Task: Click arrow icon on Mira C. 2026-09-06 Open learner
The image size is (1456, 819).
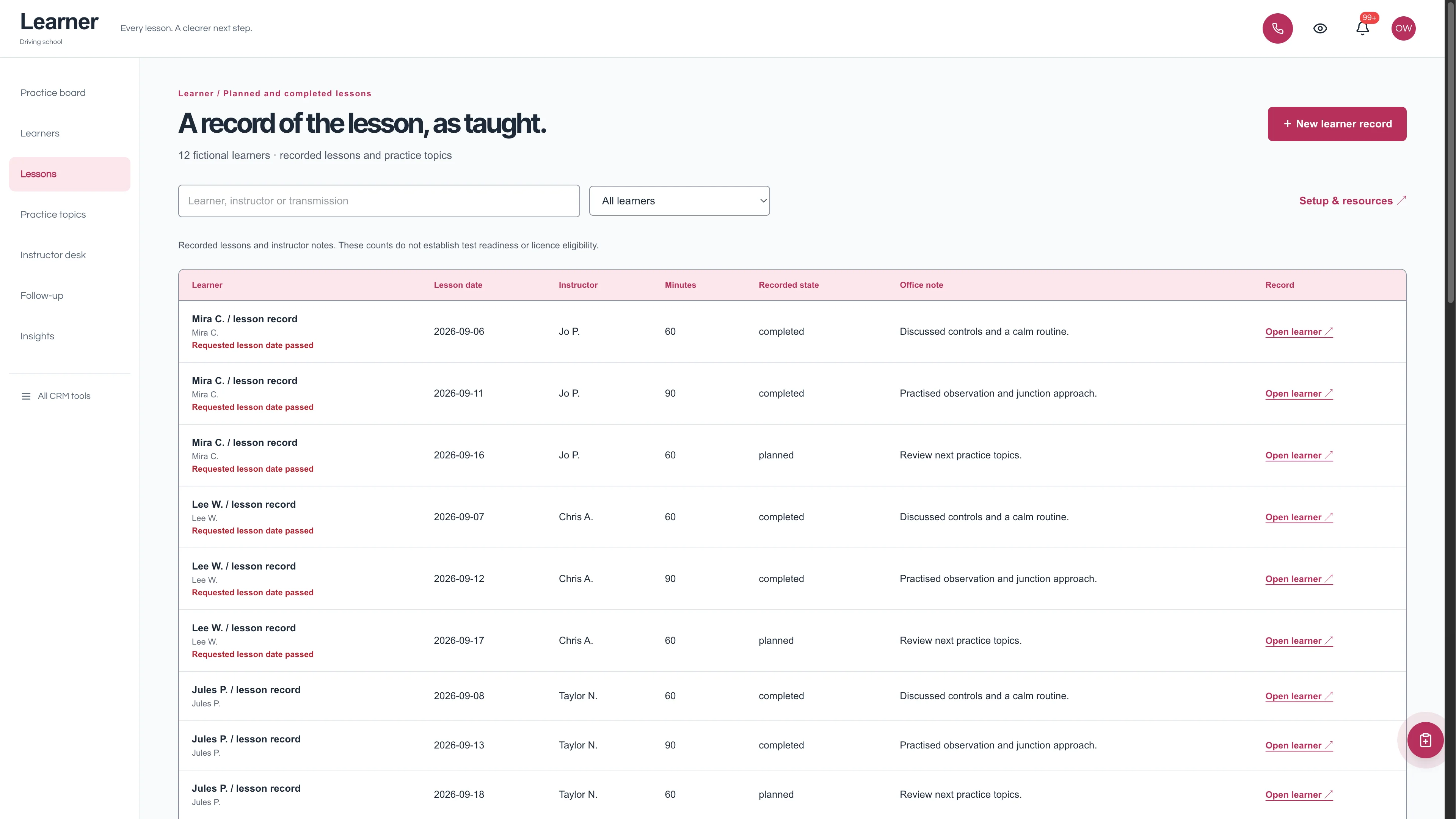Action: click(1329, 331)
